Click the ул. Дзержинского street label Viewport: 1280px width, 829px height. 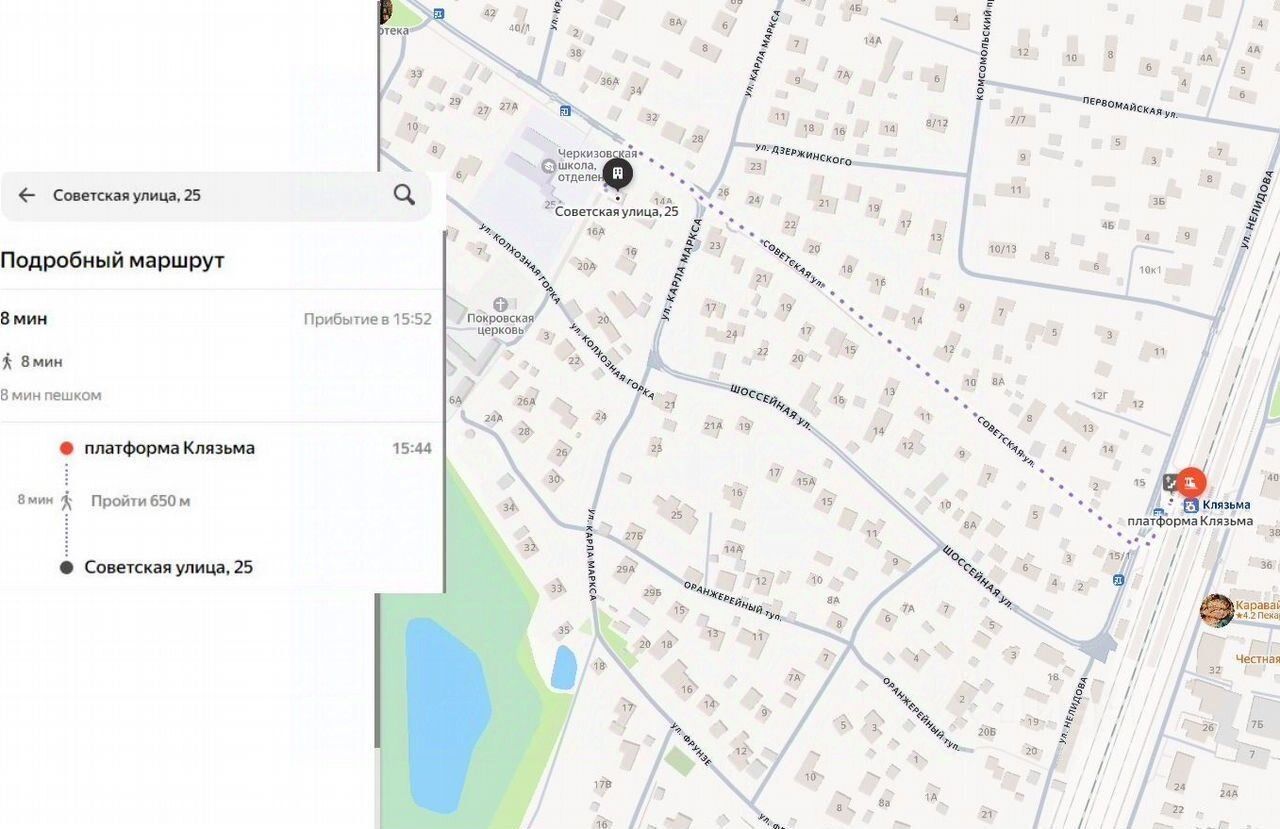(x=804, y=155)
